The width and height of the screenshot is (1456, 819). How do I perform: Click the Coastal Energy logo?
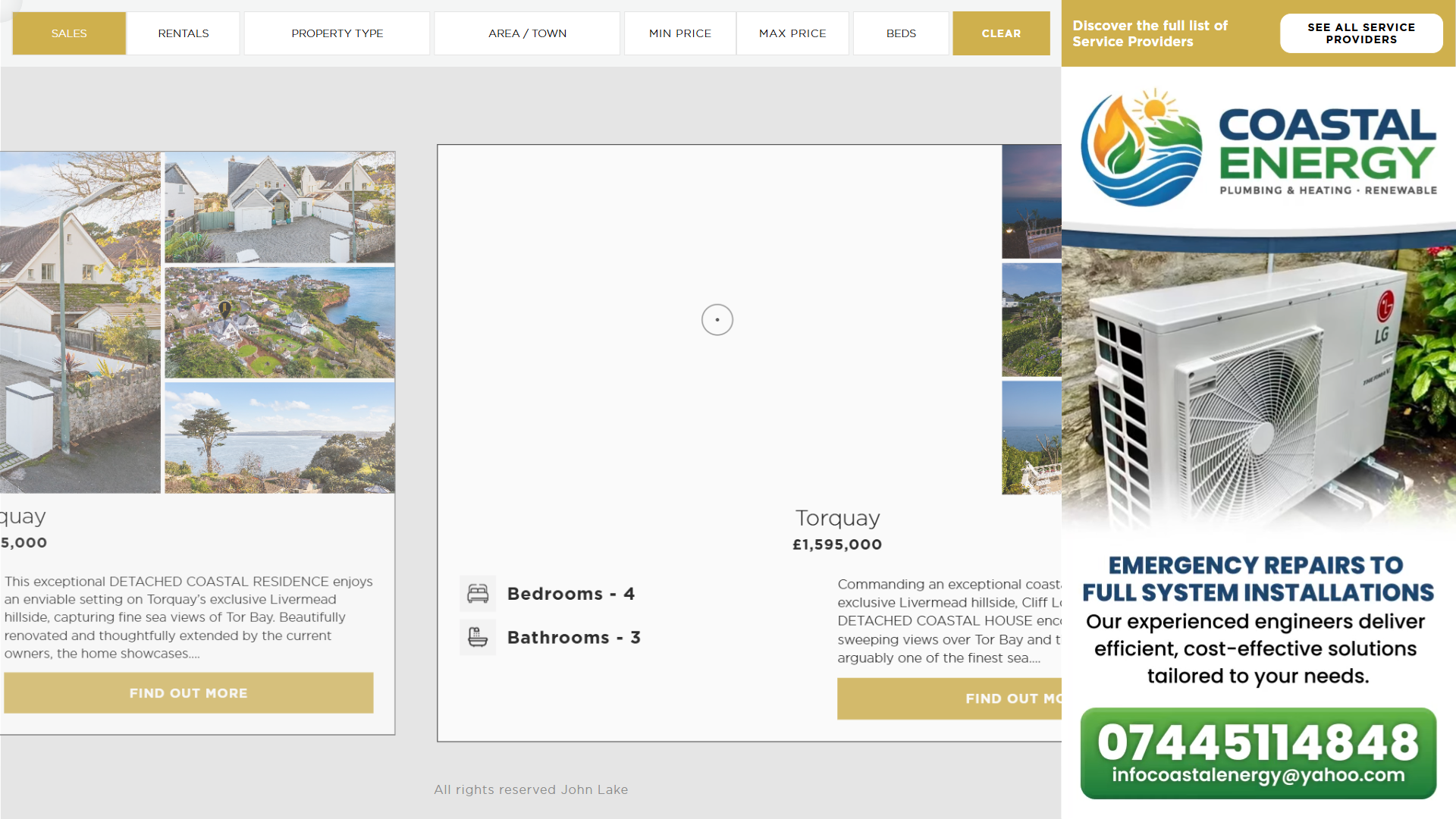[x=1258, y=149]
